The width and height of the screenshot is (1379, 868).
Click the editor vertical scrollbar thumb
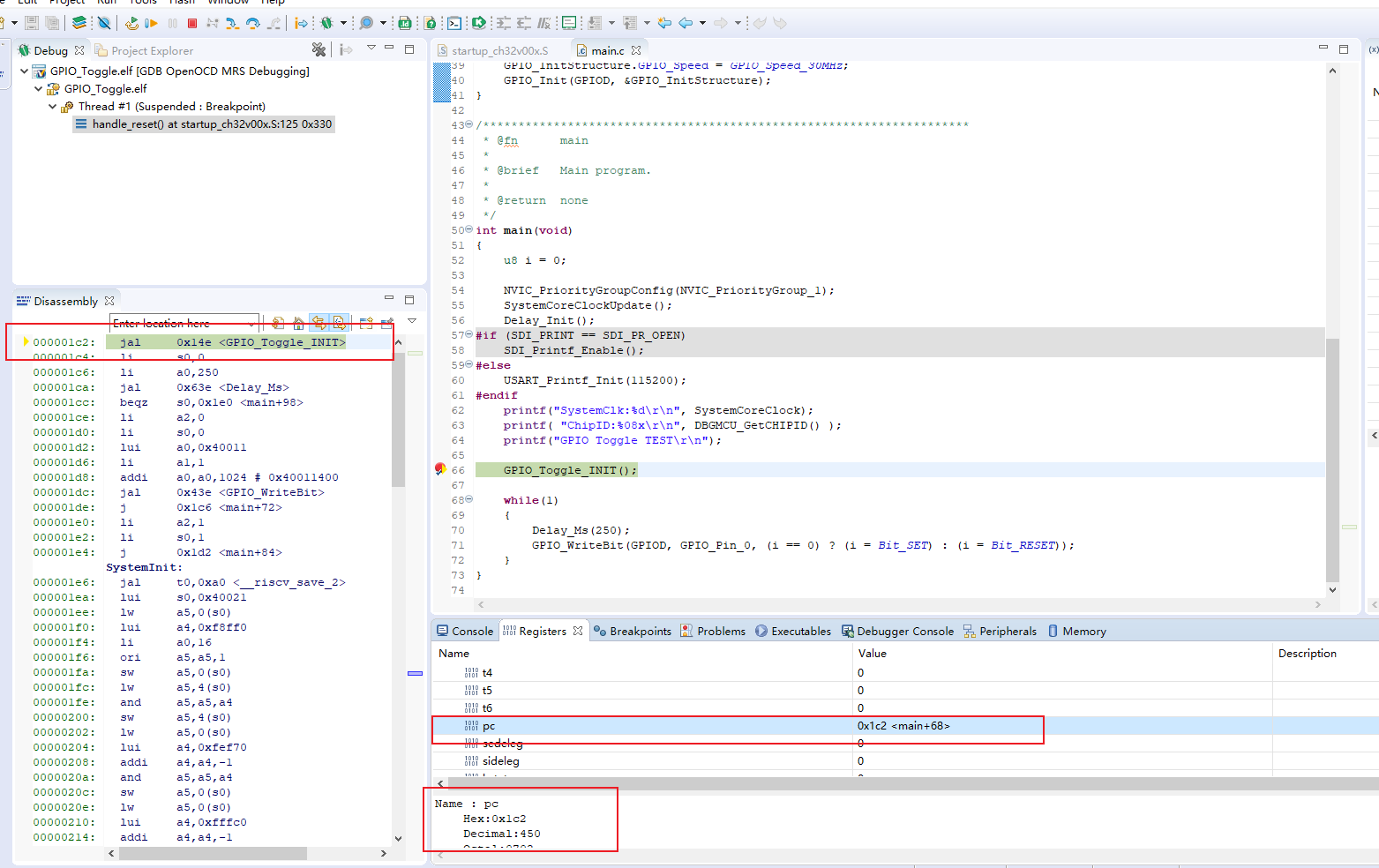pos(1332,459)
